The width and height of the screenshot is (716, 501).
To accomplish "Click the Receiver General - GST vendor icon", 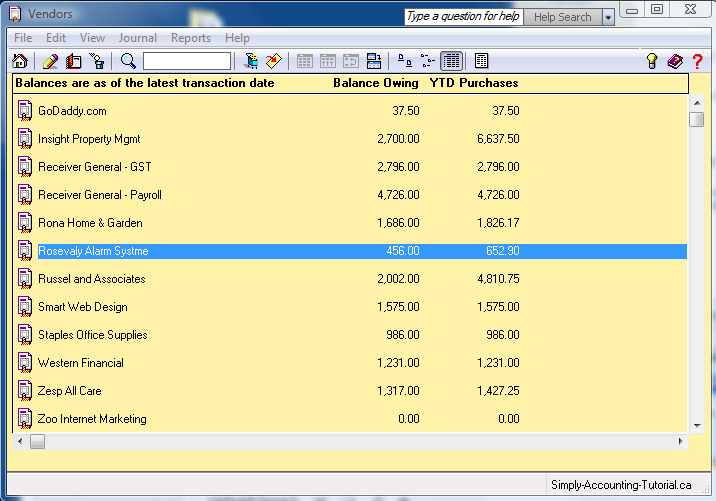I will click(x=25, y=167).
